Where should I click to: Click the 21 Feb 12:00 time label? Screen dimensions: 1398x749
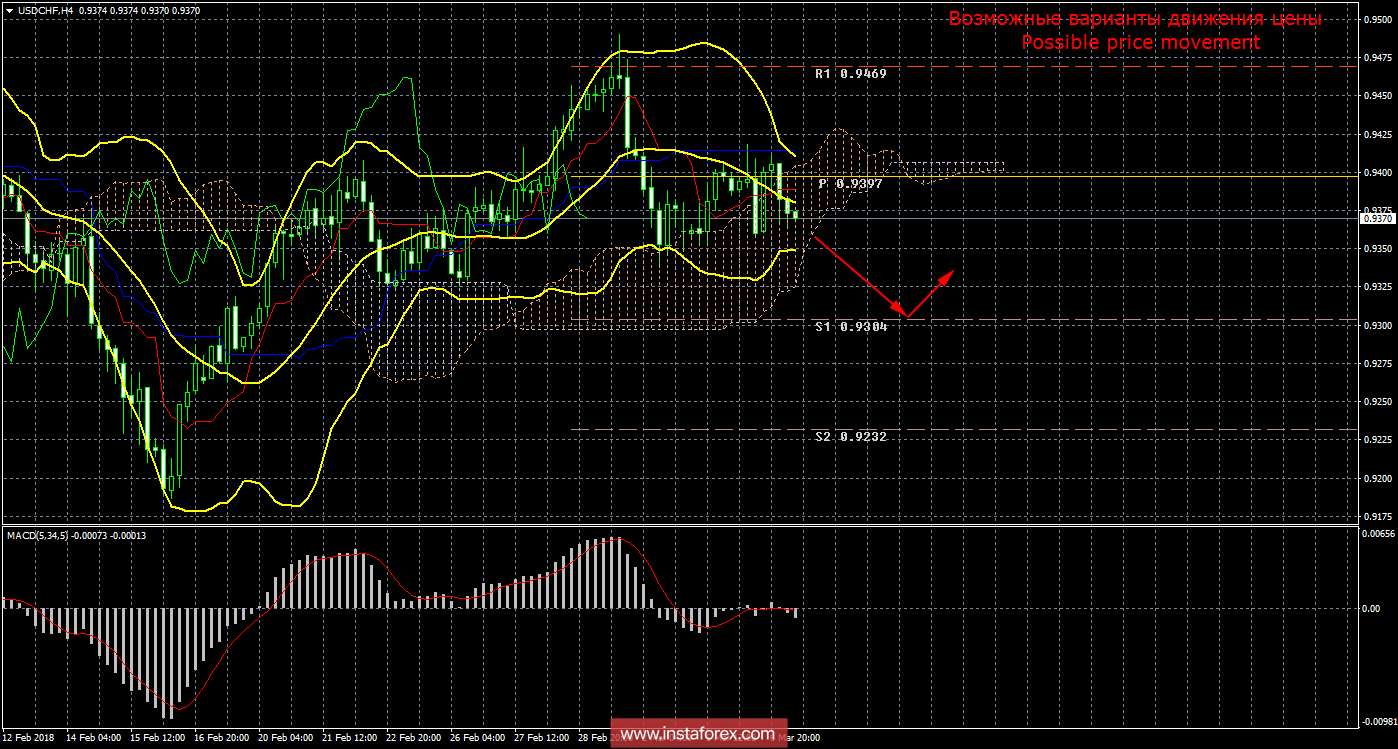pyautogui.click(x=351, y=738)
